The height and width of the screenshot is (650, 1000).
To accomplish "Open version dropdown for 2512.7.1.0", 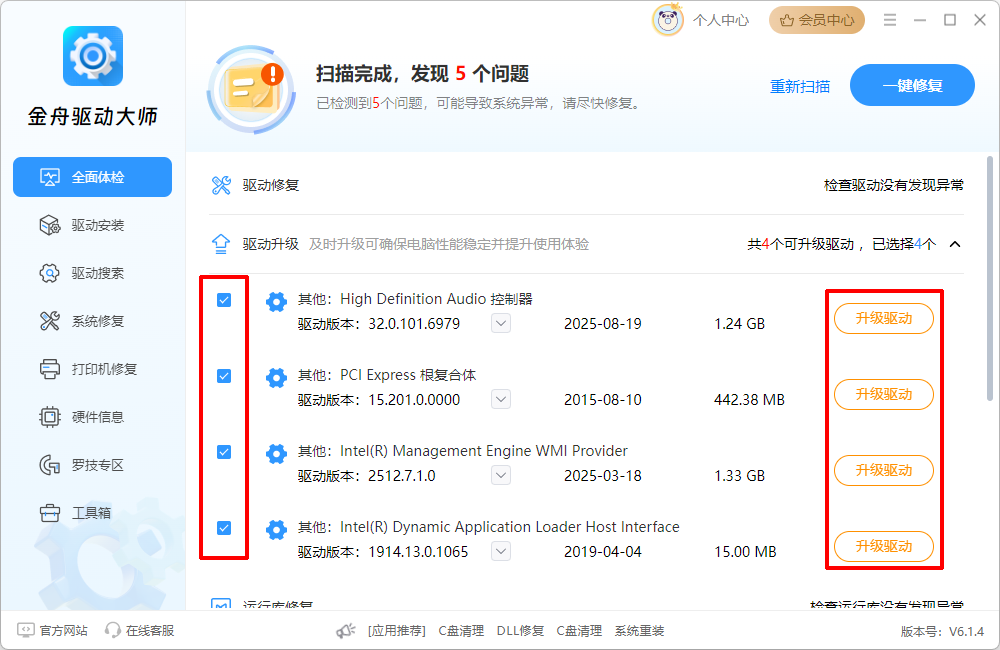I will (x=501, y=475).
